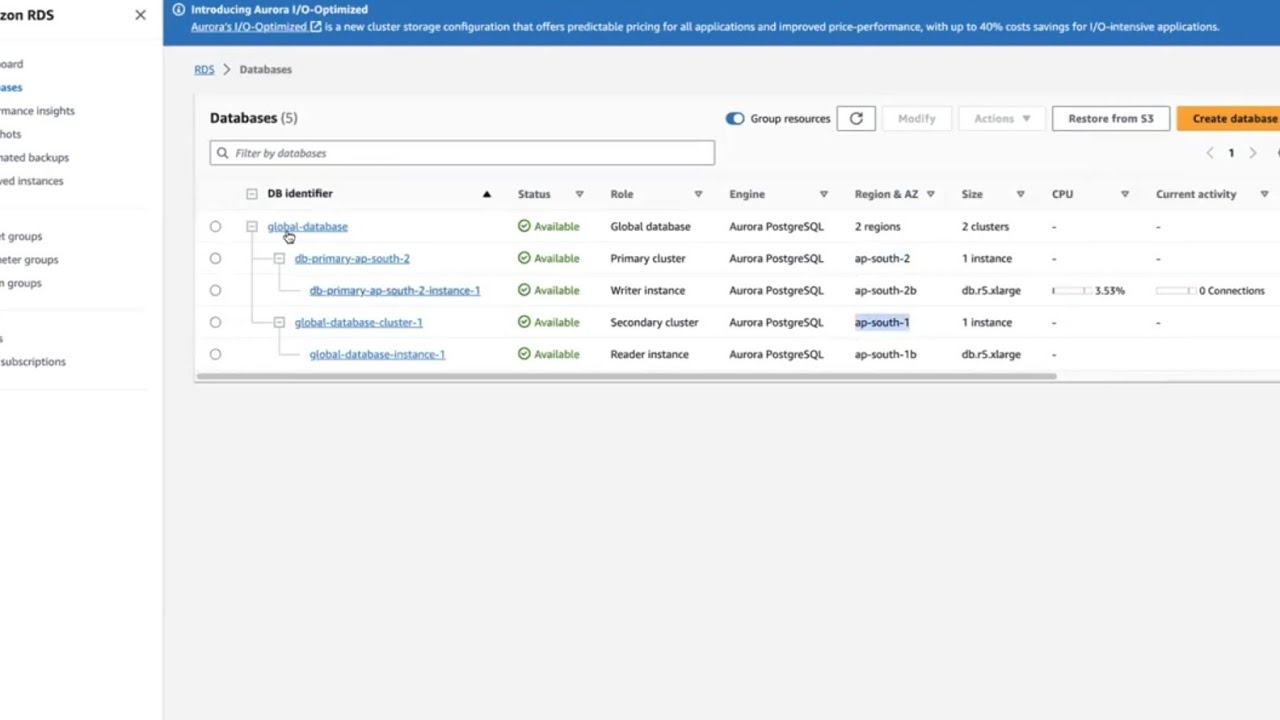Select the radio button for the Writer instance row

coord(215,290)
